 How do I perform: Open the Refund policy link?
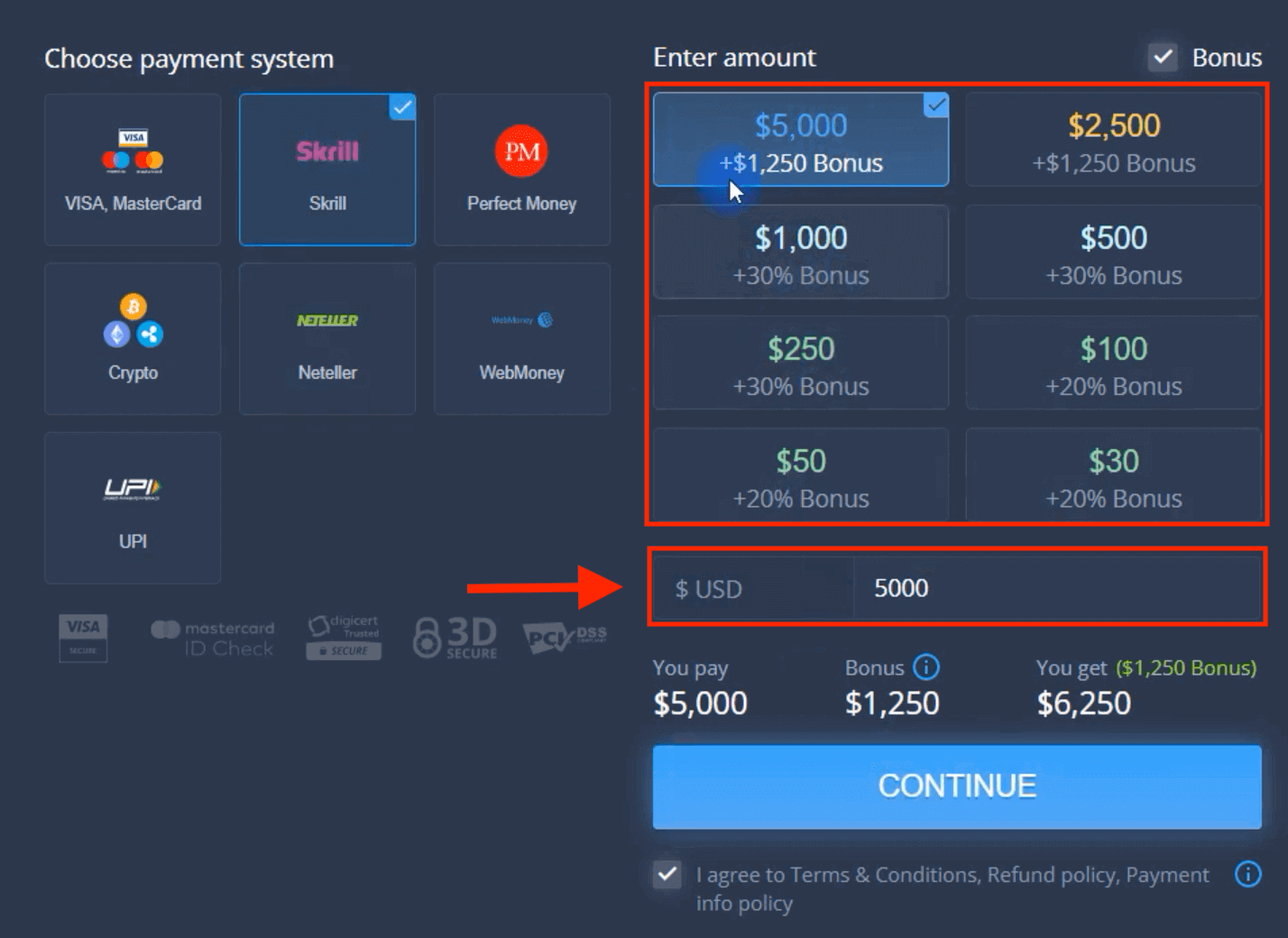click(1052, 874)
